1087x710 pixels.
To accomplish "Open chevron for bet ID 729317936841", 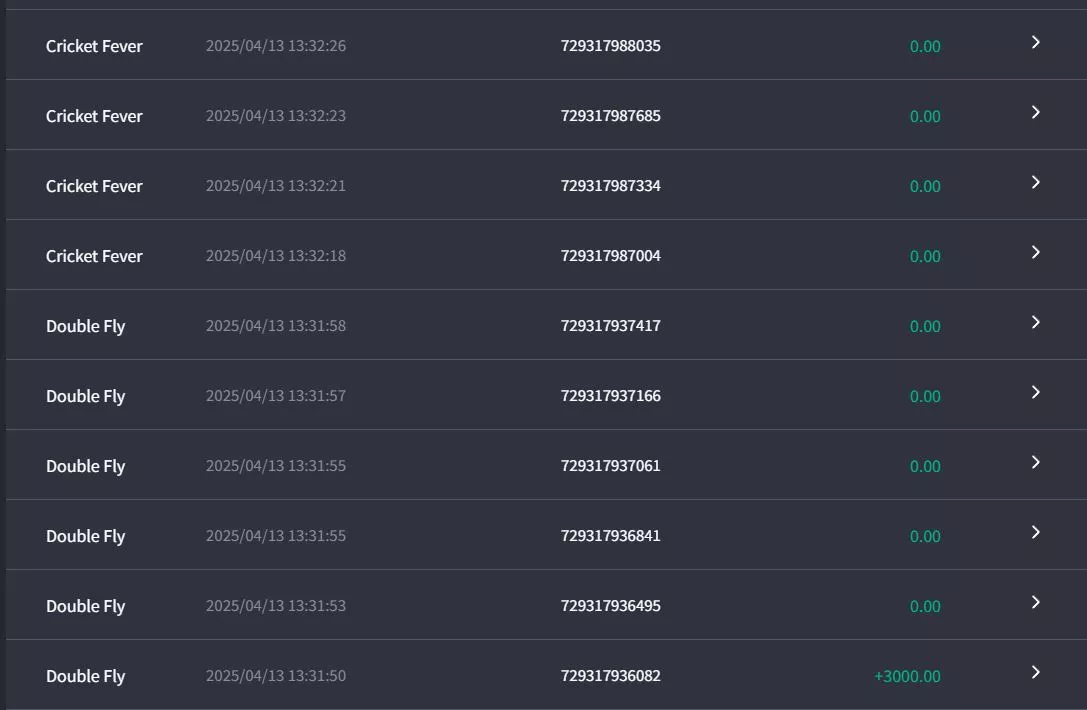I will 1036,532.
